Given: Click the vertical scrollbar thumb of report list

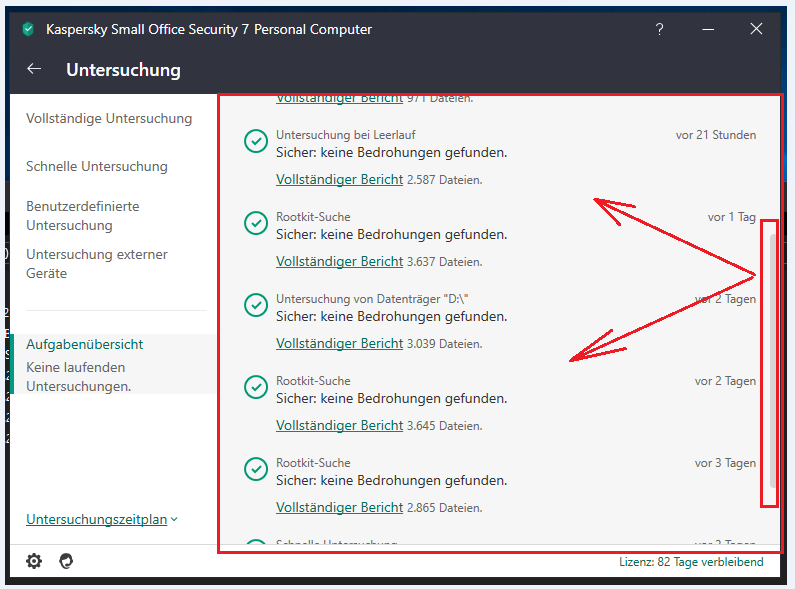Looking at the screenshot, I should click(x=773, y=361).
